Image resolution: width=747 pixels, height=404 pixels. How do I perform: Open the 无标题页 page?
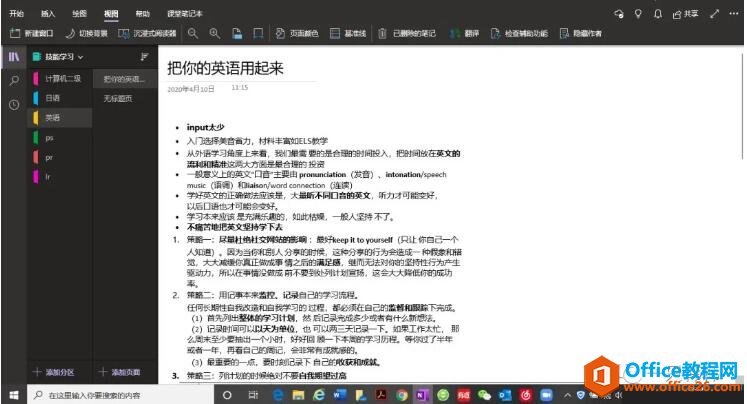[x=125, y=99]
